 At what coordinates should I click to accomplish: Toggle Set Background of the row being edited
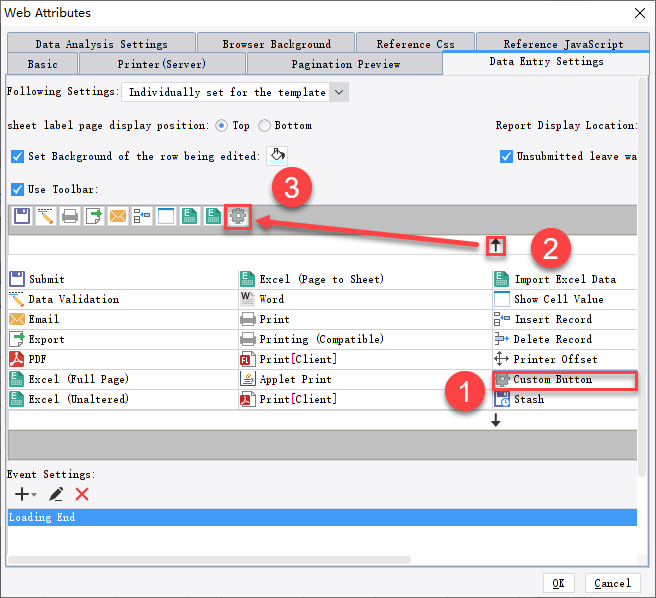coord(17,157)
